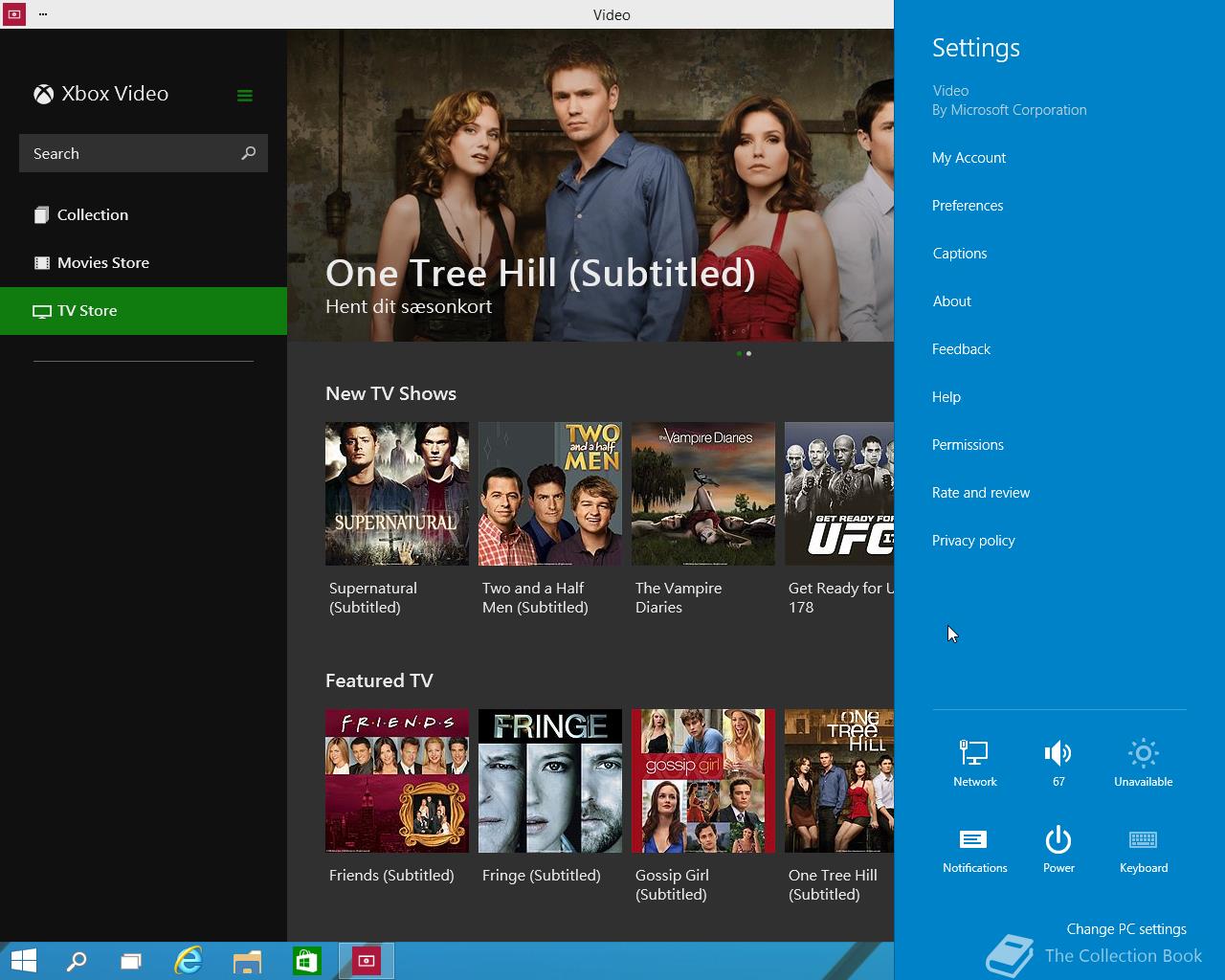Open The Vampire Diaries poster

tap(703, 494)
